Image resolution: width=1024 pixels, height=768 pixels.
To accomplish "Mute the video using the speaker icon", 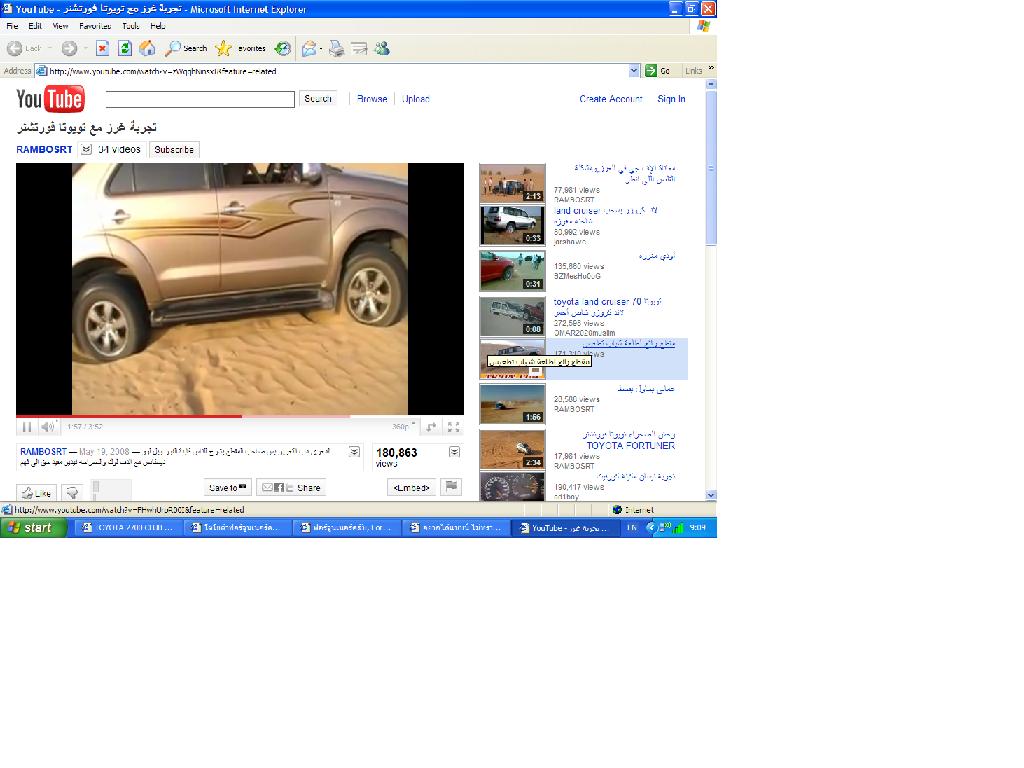I will pyautogui.click(x=47, y=427).
